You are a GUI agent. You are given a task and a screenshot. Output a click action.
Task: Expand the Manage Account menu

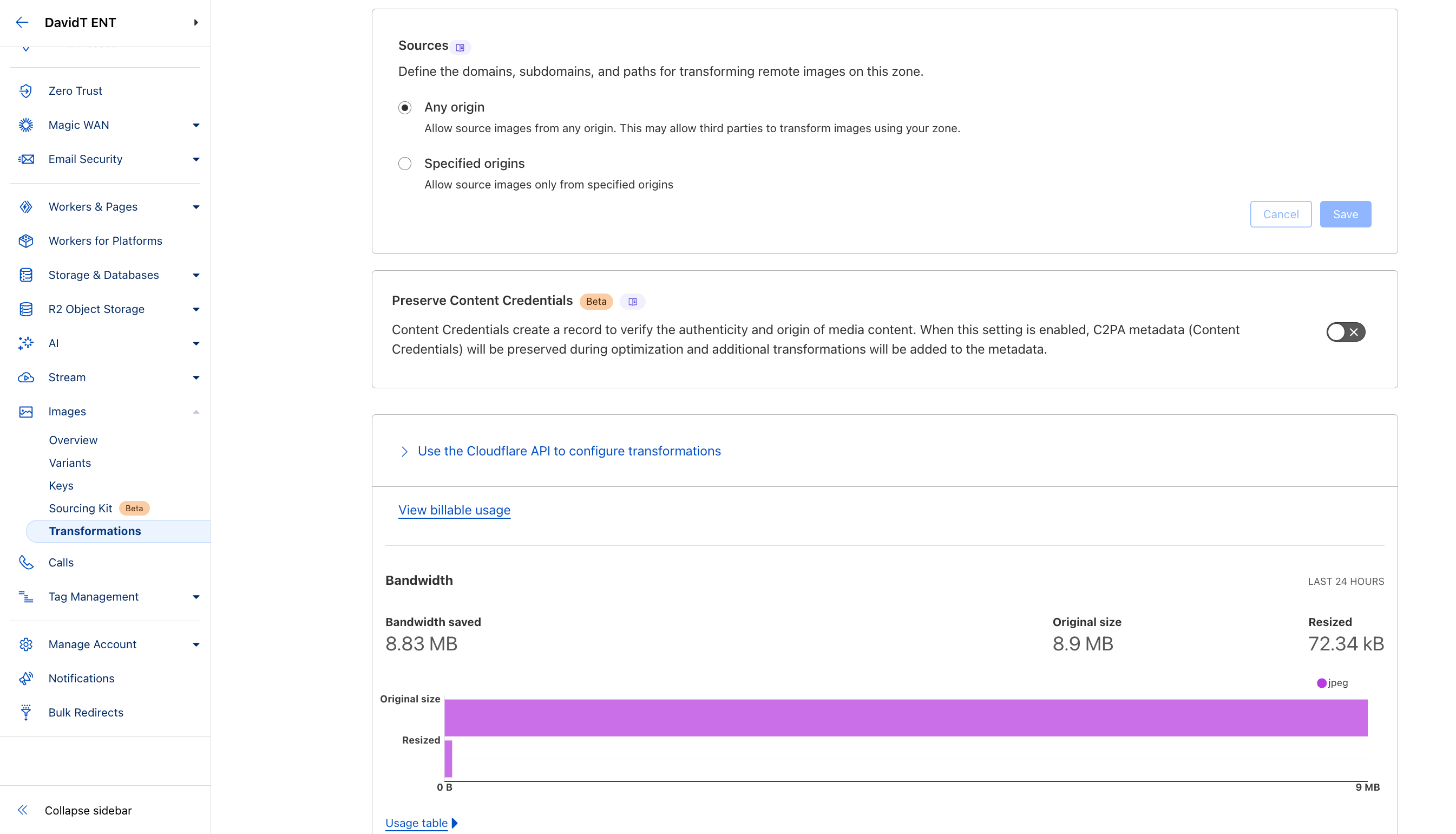[x=196, y=644]
